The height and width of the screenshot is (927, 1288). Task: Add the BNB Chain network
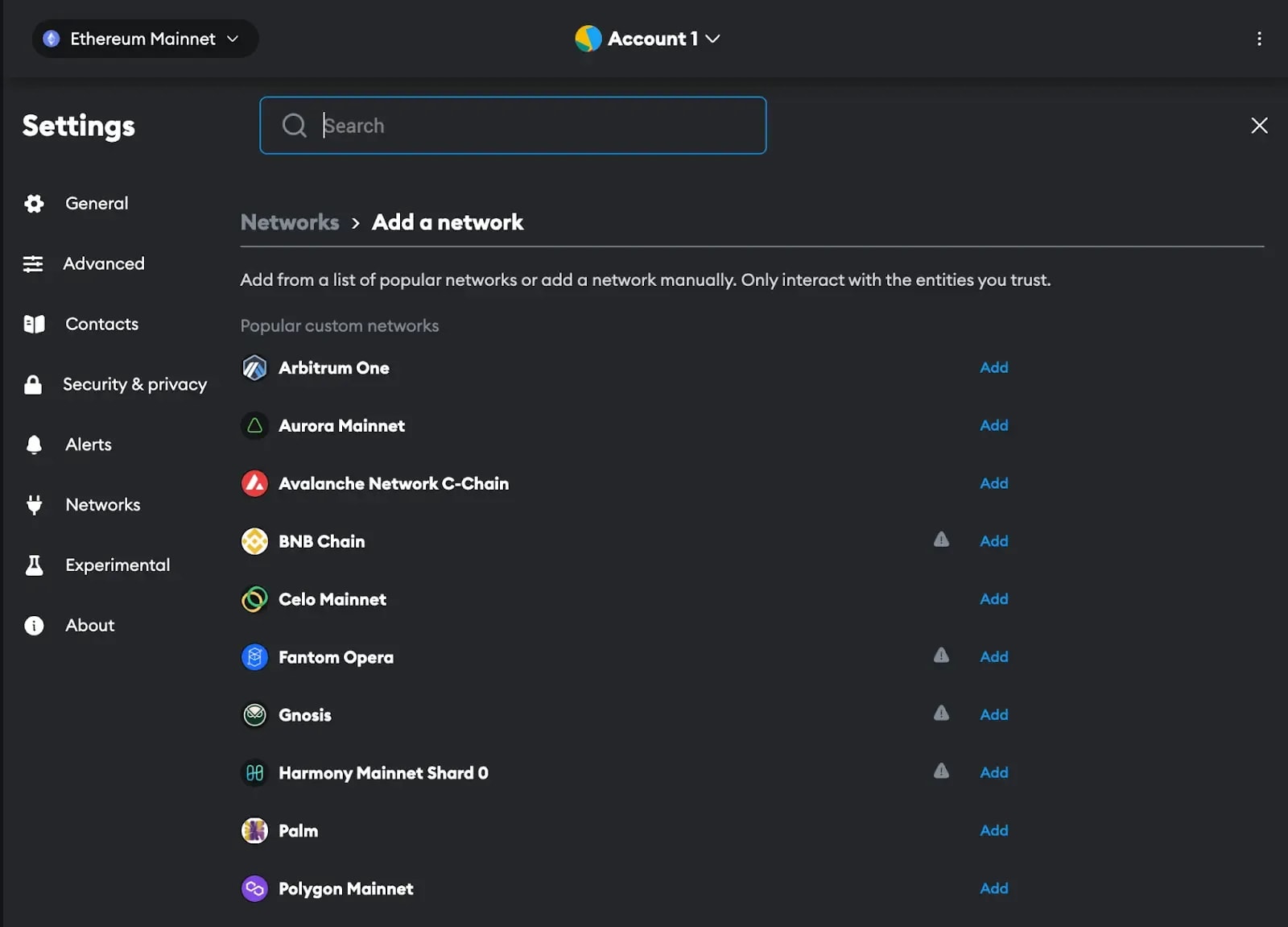994,542
